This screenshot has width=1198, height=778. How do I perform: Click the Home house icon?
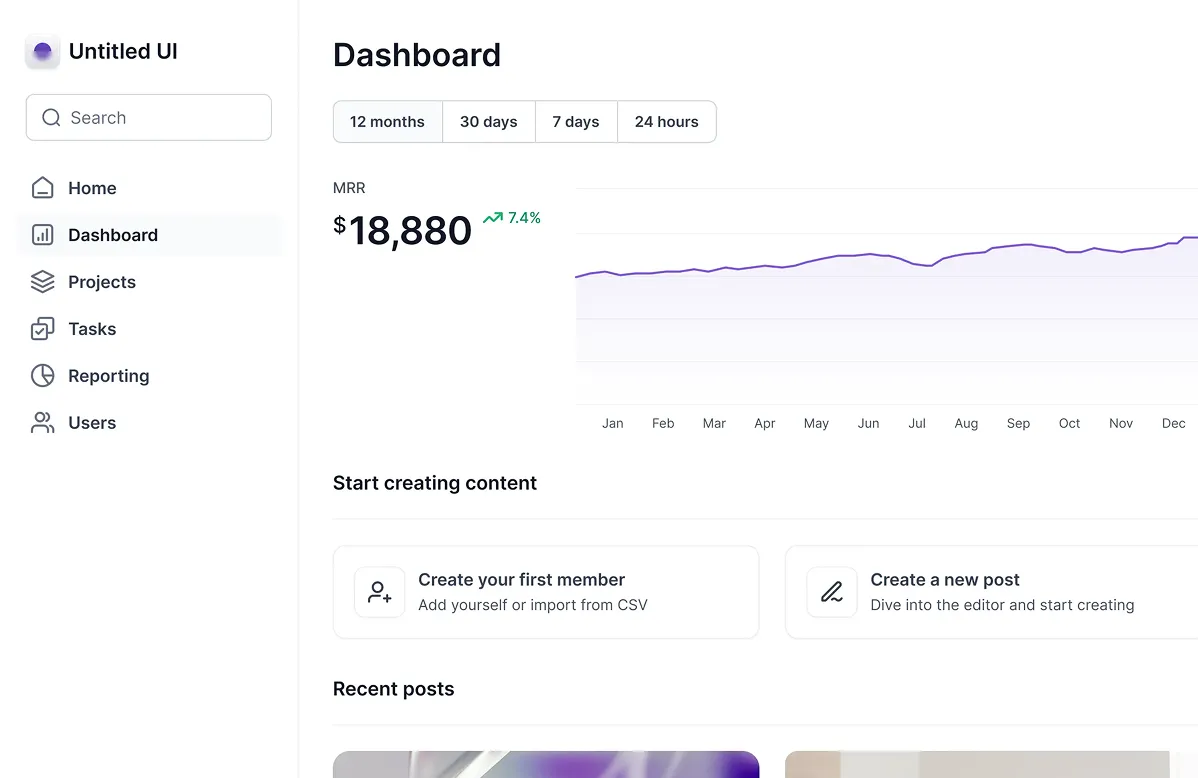click(43, 188)
